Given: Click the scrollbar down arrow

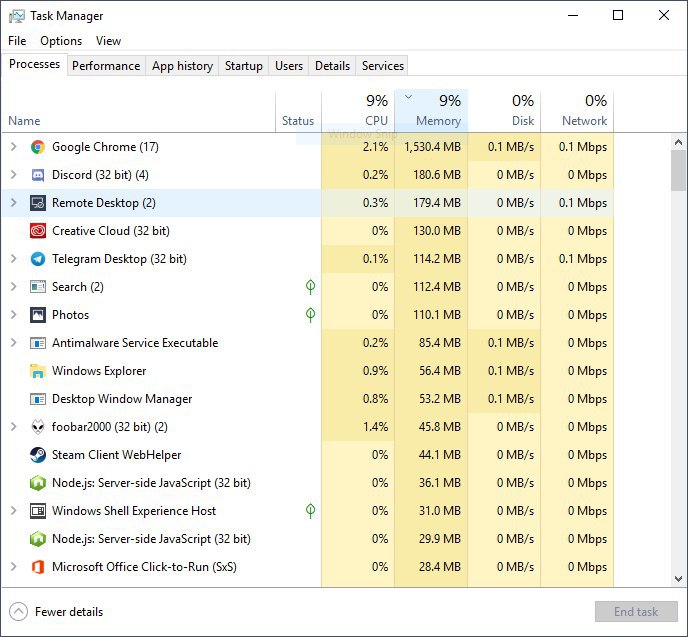Looking at the screenshot, I should point(678,579).
